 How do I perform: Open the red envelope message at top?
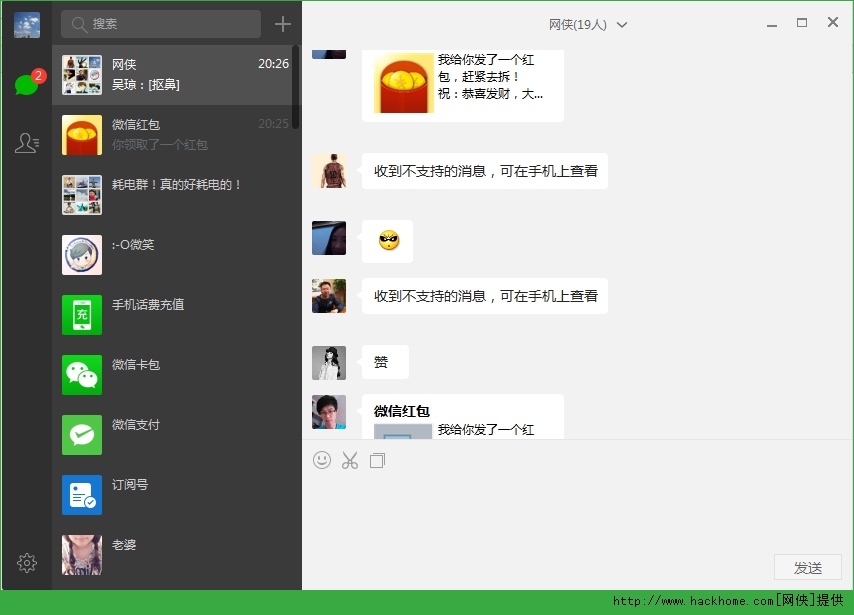[x=462, y=85]
